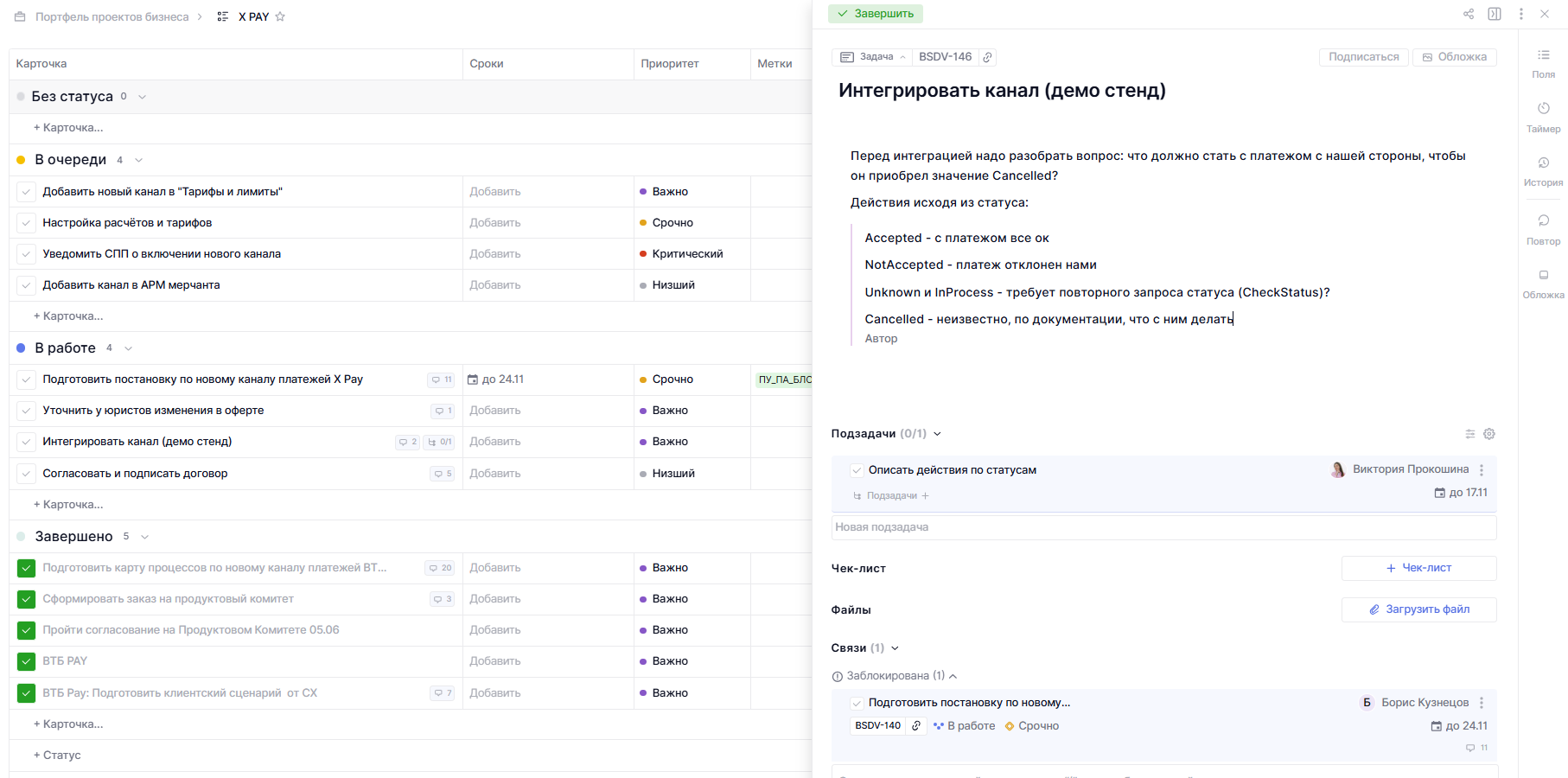The width and height of the screenshot is (1568, 778).
Task: Collapse the 'В работе' status group
Action: coord(129,348)
